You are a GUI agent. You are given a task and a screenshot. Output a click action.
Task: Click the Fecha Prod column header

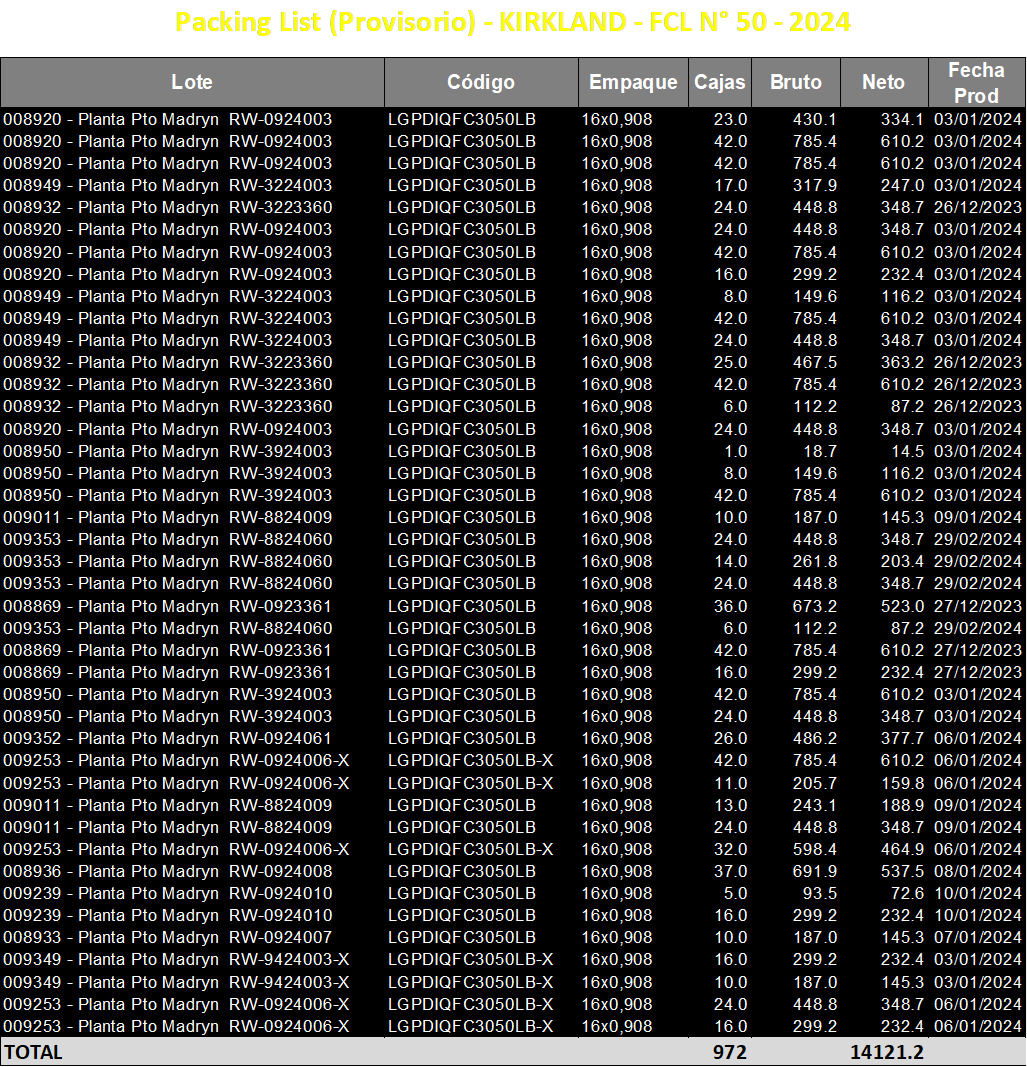coord(977,82)
